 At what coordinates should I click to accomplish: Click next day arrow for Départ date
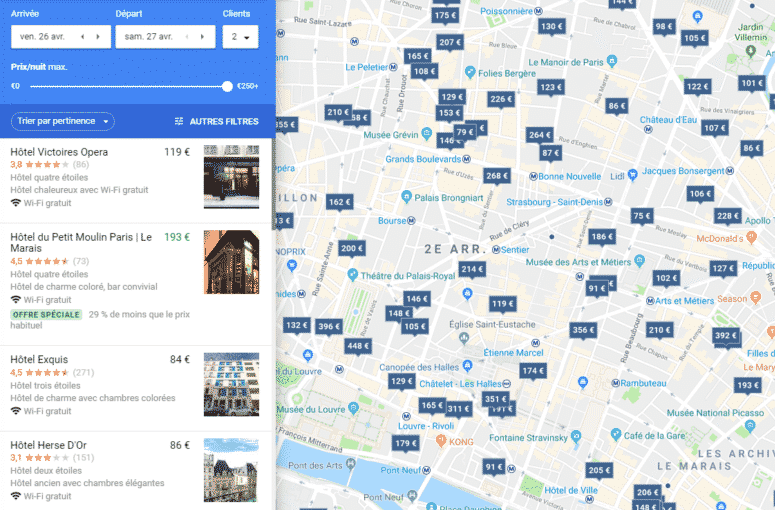pyautogui.click(x=202, y=37)
